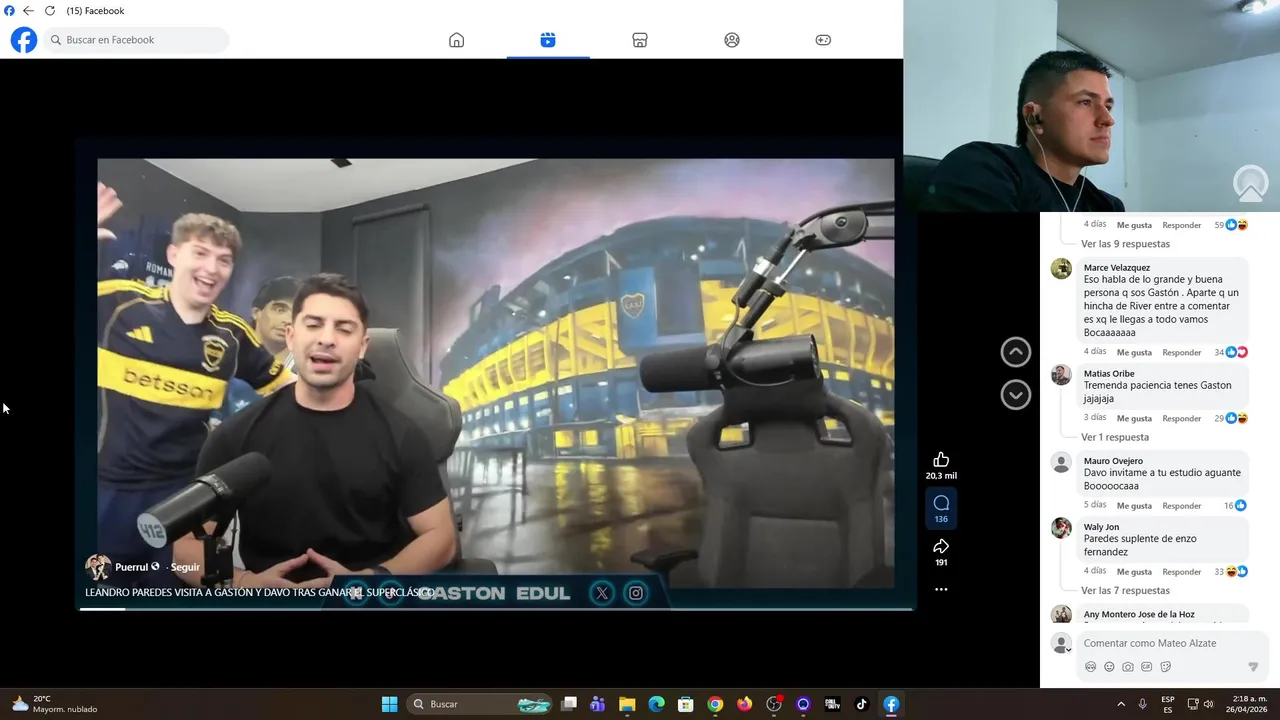Viewport: 1280px width, 720px height.
Task: Open the clock showing 2:18 a. m.
Action: coord(1249,704)
